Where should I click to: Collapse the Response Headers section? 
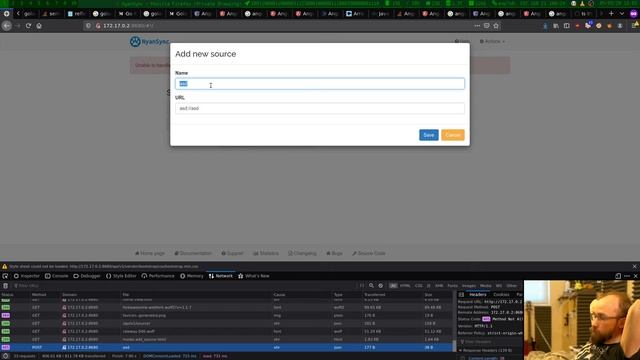coord(486,351)
